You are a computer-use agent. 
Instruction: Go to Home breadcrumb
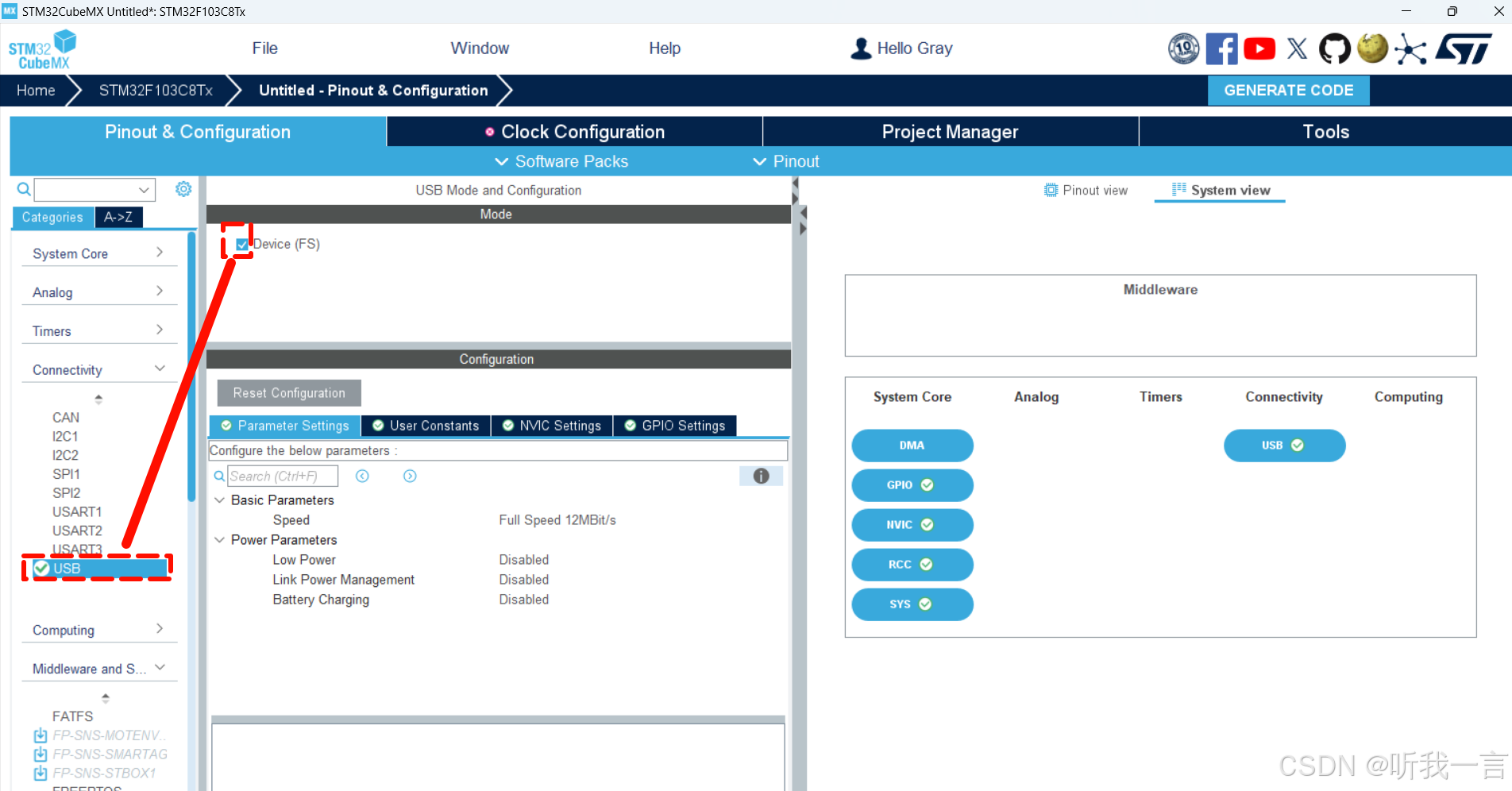tap(36, 91)
